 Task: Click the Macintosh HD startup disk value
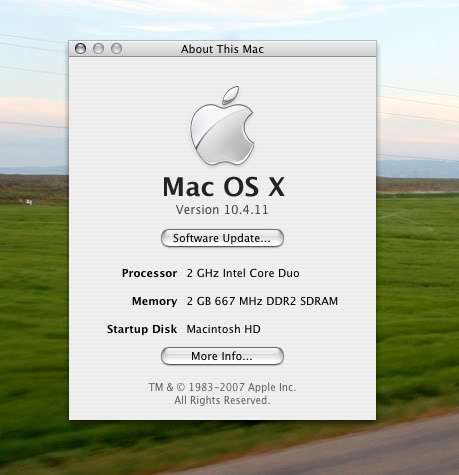click(x=223, y=329)
